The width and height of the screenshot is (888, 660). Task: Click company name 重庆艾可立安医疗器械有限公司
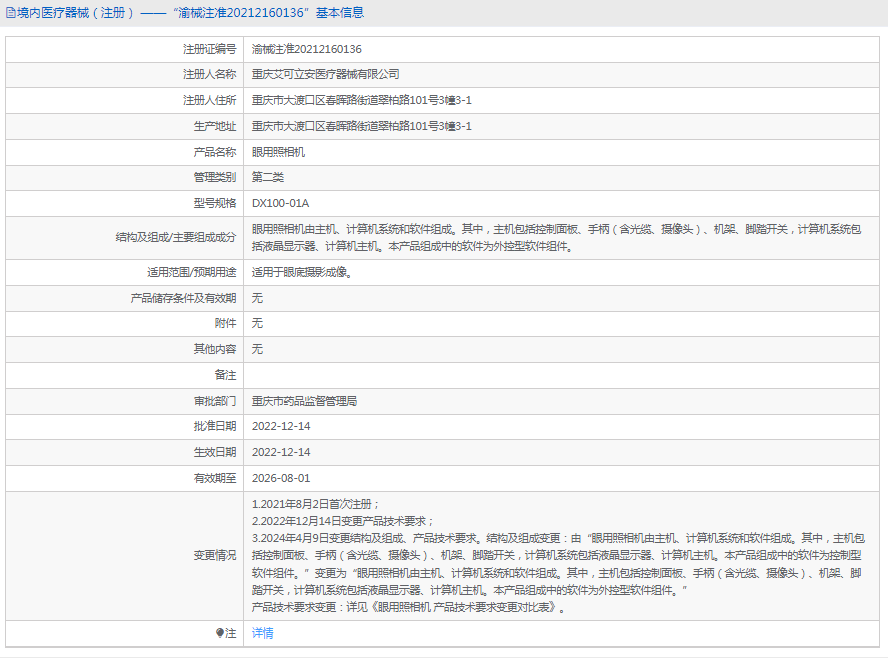(x=325, y=75)
